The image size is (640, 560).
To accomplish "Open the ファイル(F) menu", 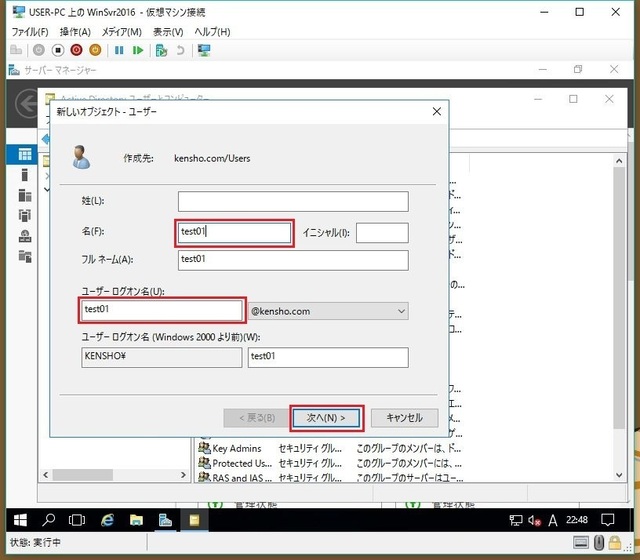I will point(30,32).
